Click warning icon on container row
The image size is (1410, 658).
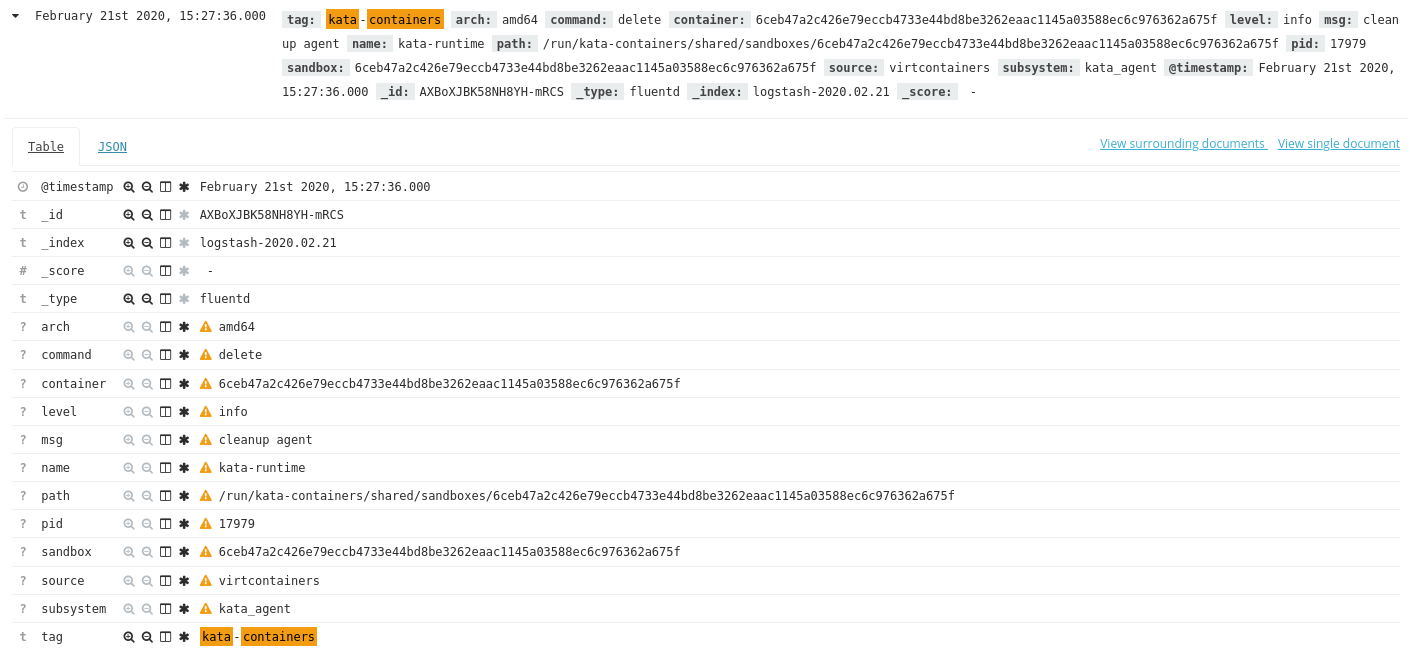(206, 384)
